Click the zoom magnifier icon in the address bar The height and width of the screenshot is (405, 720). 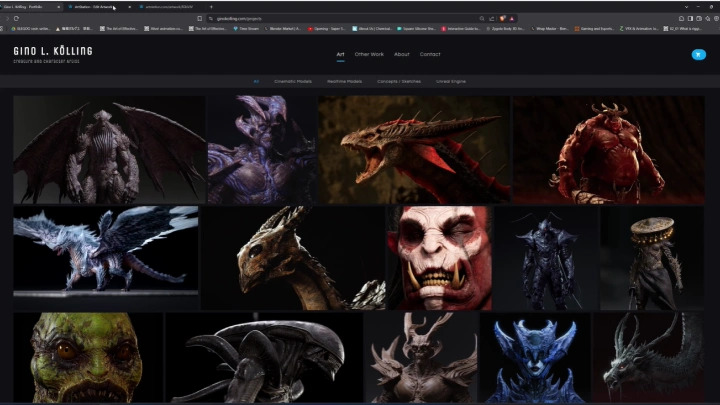tap(482, 18)
